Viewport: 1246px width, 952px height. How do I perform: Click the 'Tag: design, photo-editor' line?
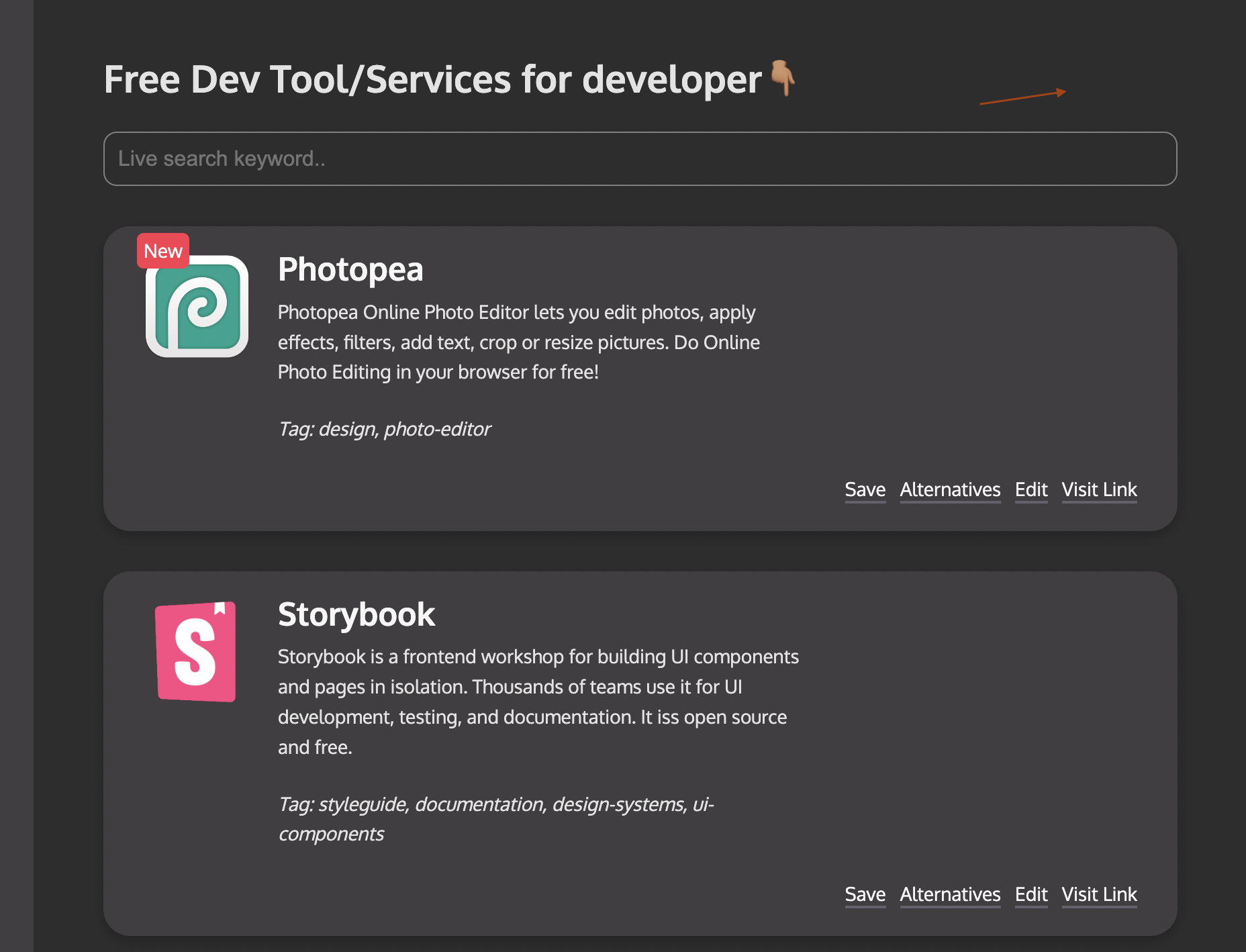tap(384, 429)
